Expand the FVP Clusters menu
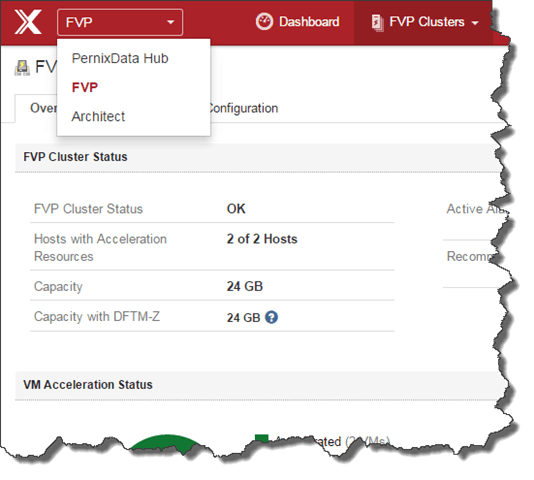Screen dimensions: 534x480 [x=425, y=22]
